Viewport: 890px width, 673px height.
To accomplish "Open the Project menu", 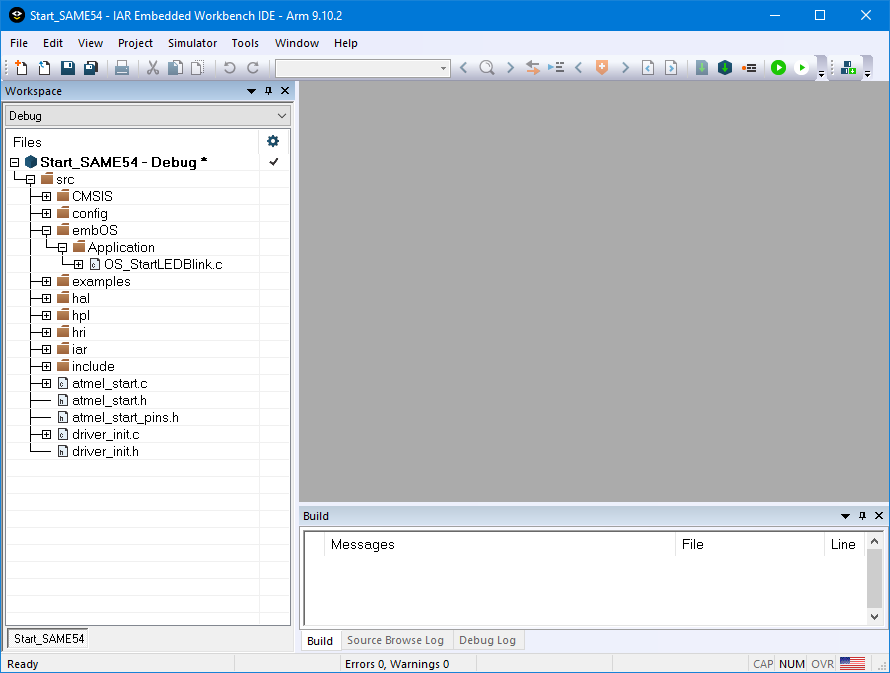I will point(135,43).
